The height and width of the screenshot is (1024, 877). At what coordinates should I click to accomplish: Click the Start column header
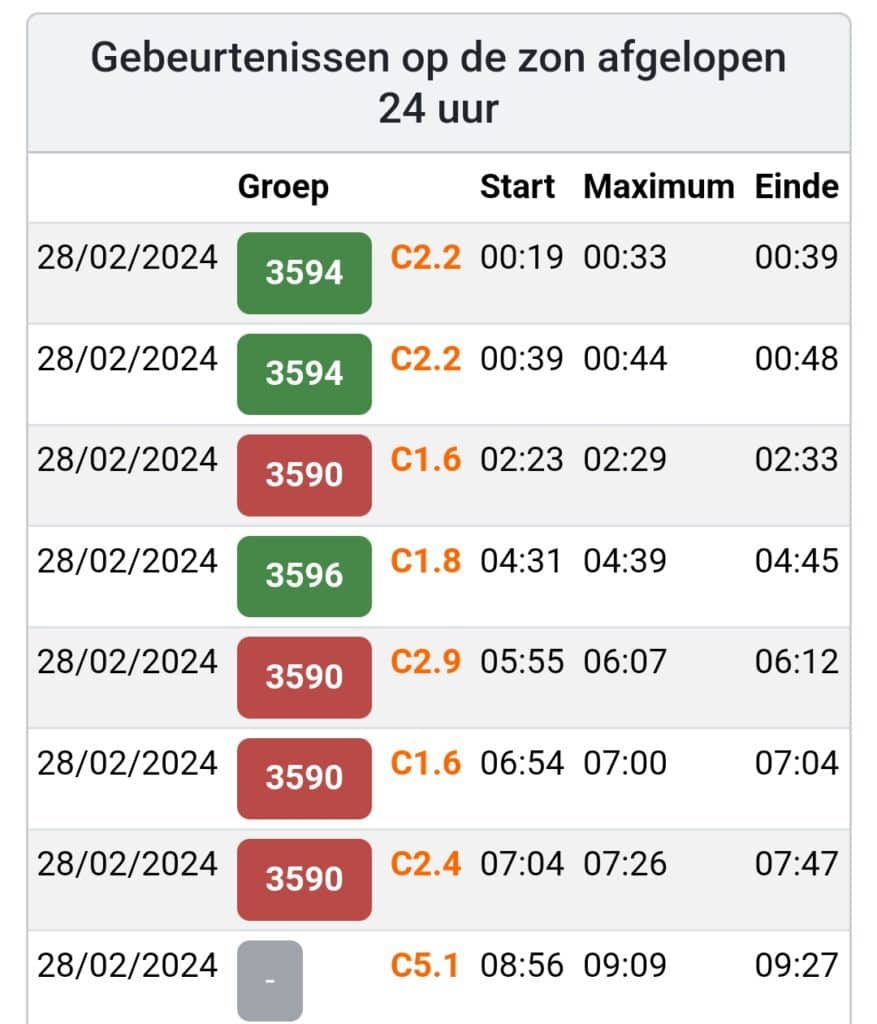[517, 187]
